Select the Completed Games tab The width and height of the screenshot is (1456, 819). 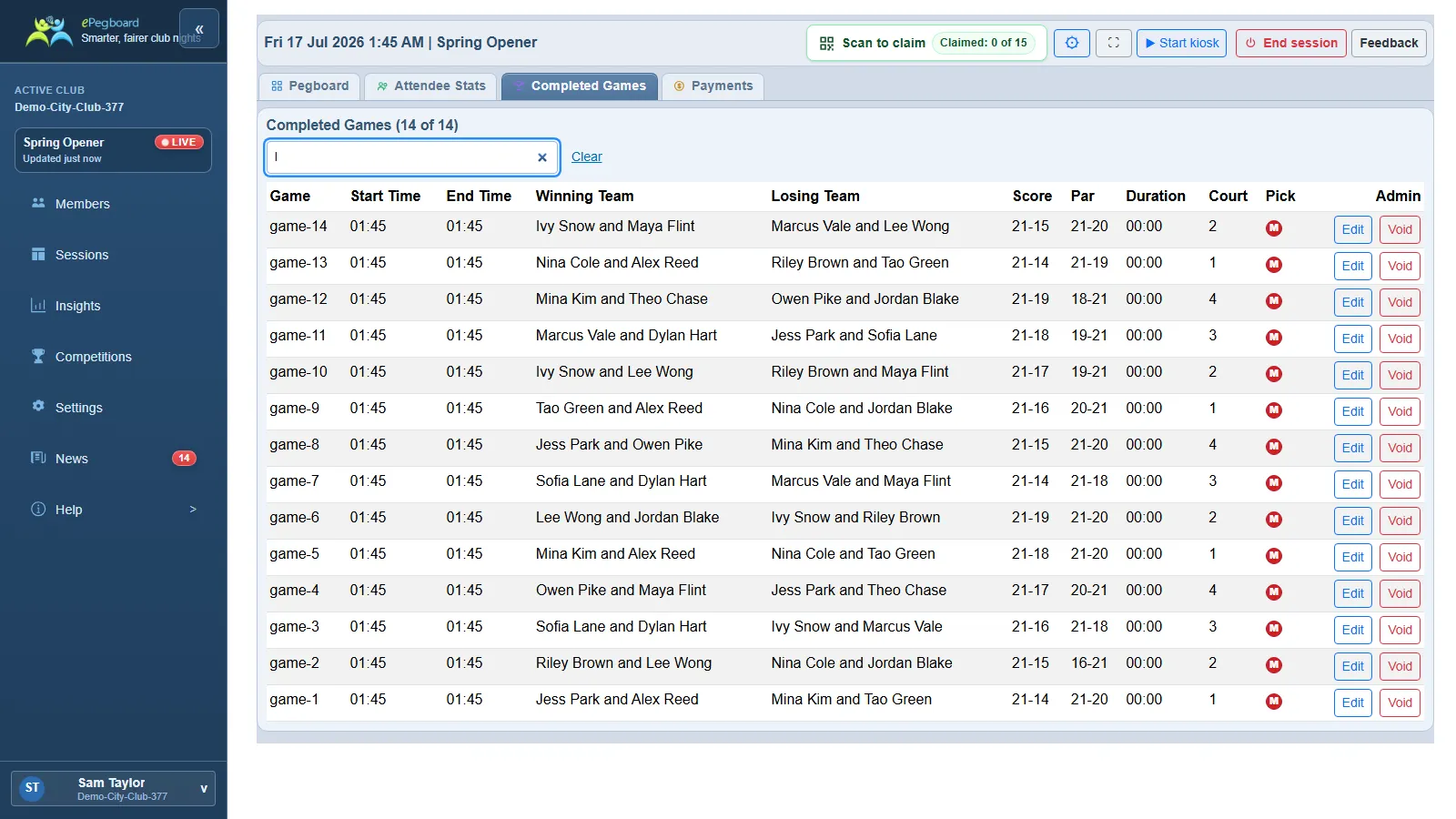580,86
